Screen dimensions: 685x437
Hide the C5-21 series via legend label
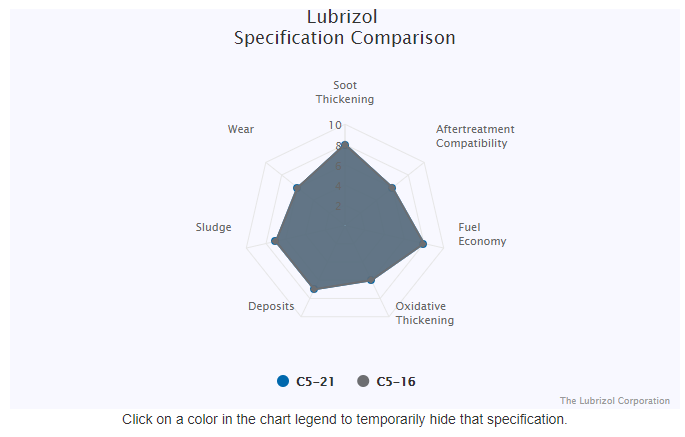pyautogui.click(x=315, y=381)
